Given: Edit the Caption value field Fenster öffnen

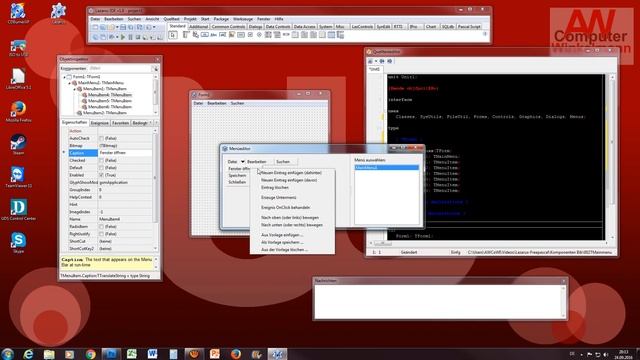Looking at the screenshot, I should tap(125, 153).
